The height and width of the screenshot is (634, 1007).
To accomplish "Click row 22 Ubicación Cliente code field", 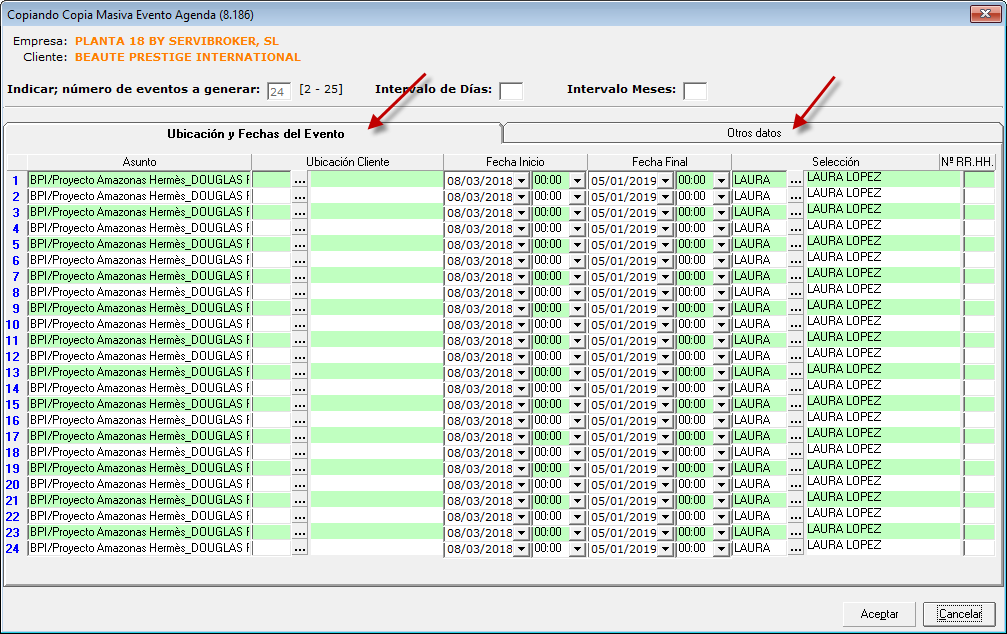I will (272, 516).
